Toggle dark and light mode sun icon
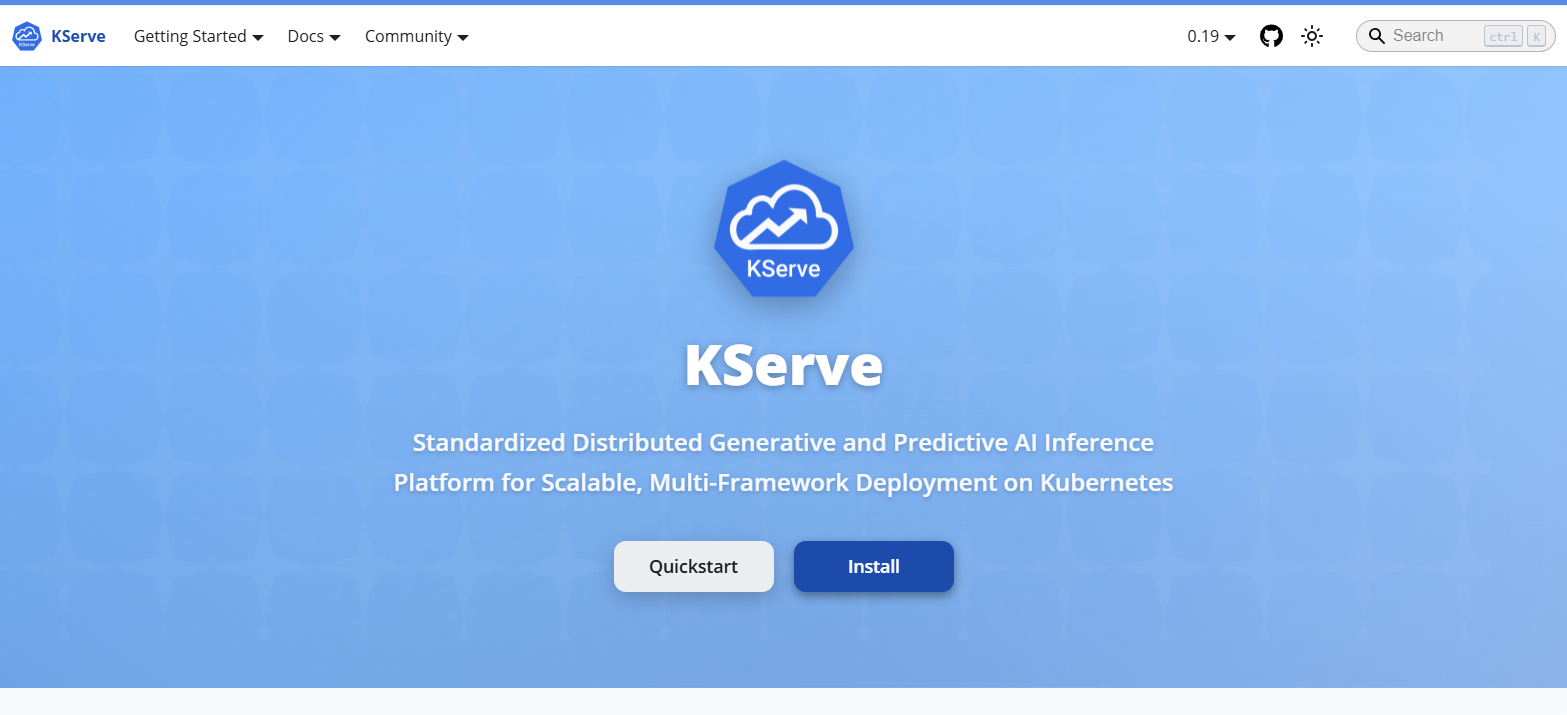 [1312, 37]
